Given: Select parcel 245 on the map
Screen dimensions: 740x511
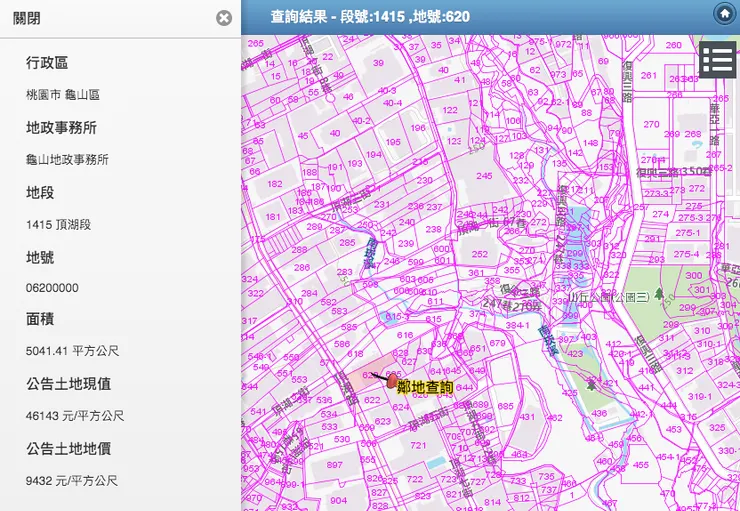Looking at the screenshot, I should coord(484,176).
